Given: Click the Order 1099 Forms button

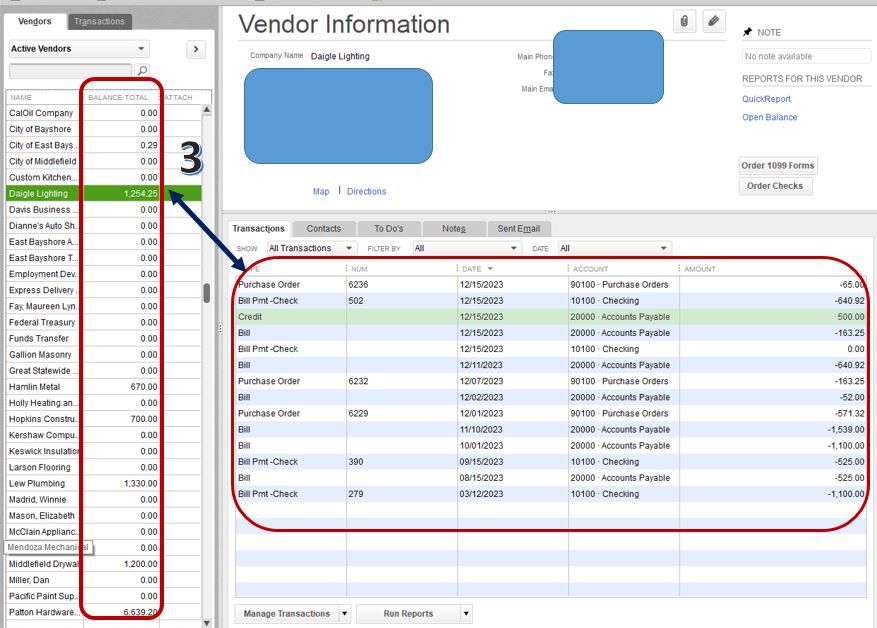Looking at the screenshot, I should tap(777, 166).
